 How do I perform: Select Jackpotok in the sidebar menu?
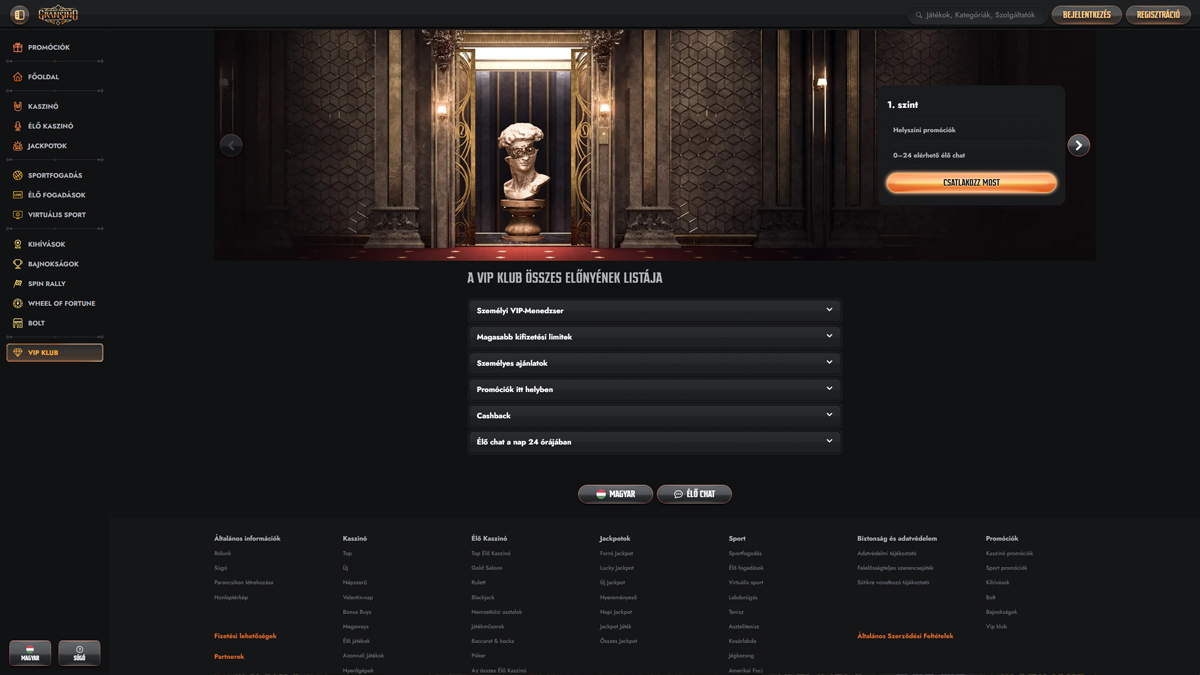(x=47, y=146)
